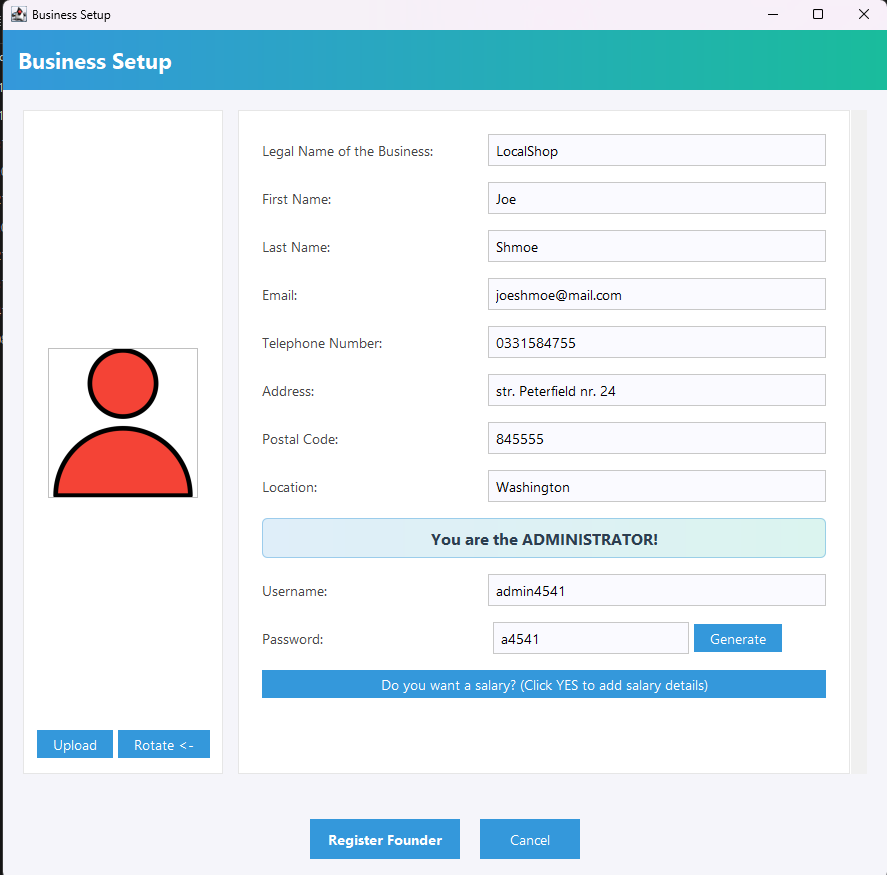Screen dimensions: 887x875
Task: Select the Telephone Number input field
Action: tap(656, 342)
